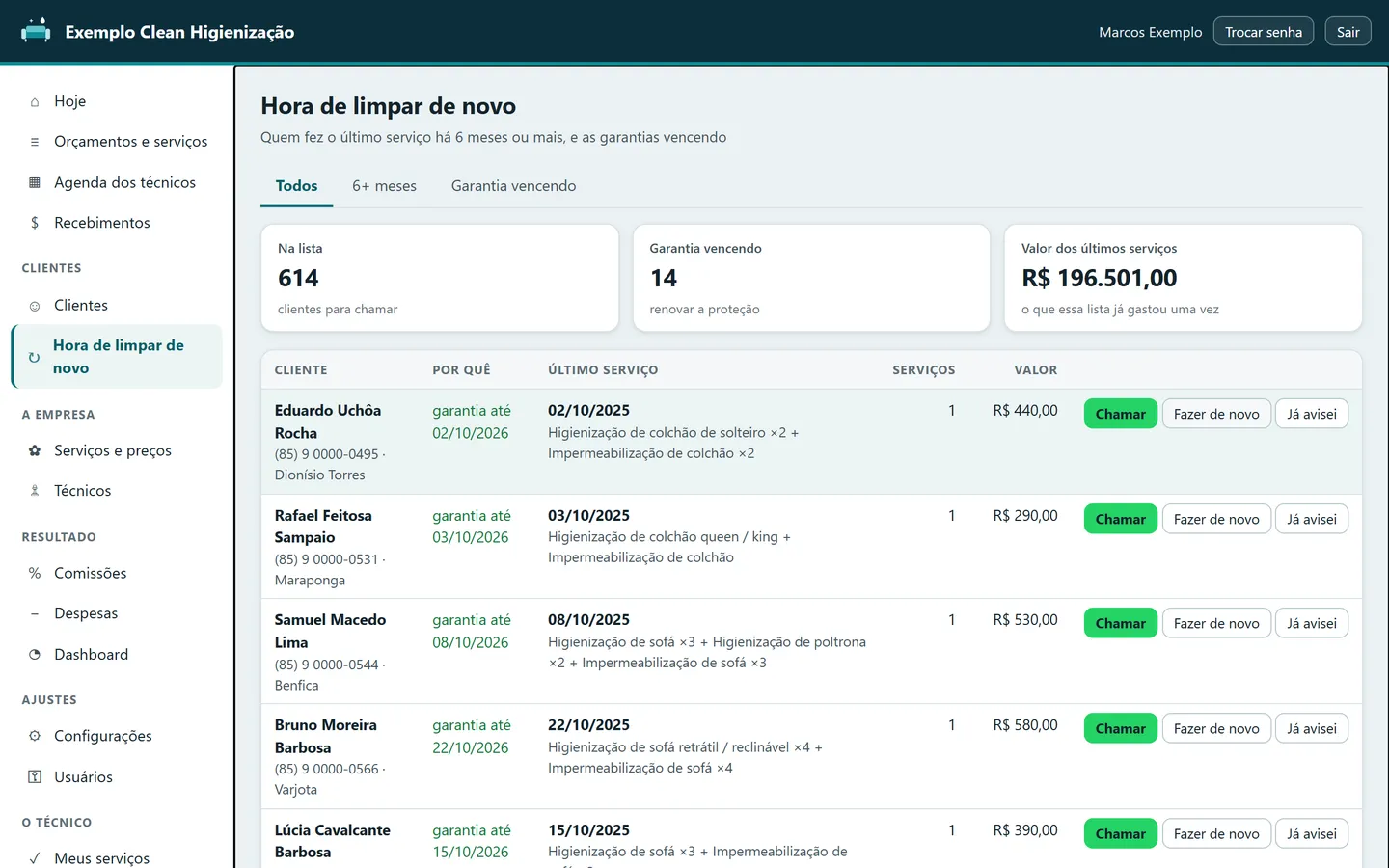The image size is (1389, 868).
Task: Click the person icon beside Técnicos
Action: pyautogui.click(x=35, y=491)
